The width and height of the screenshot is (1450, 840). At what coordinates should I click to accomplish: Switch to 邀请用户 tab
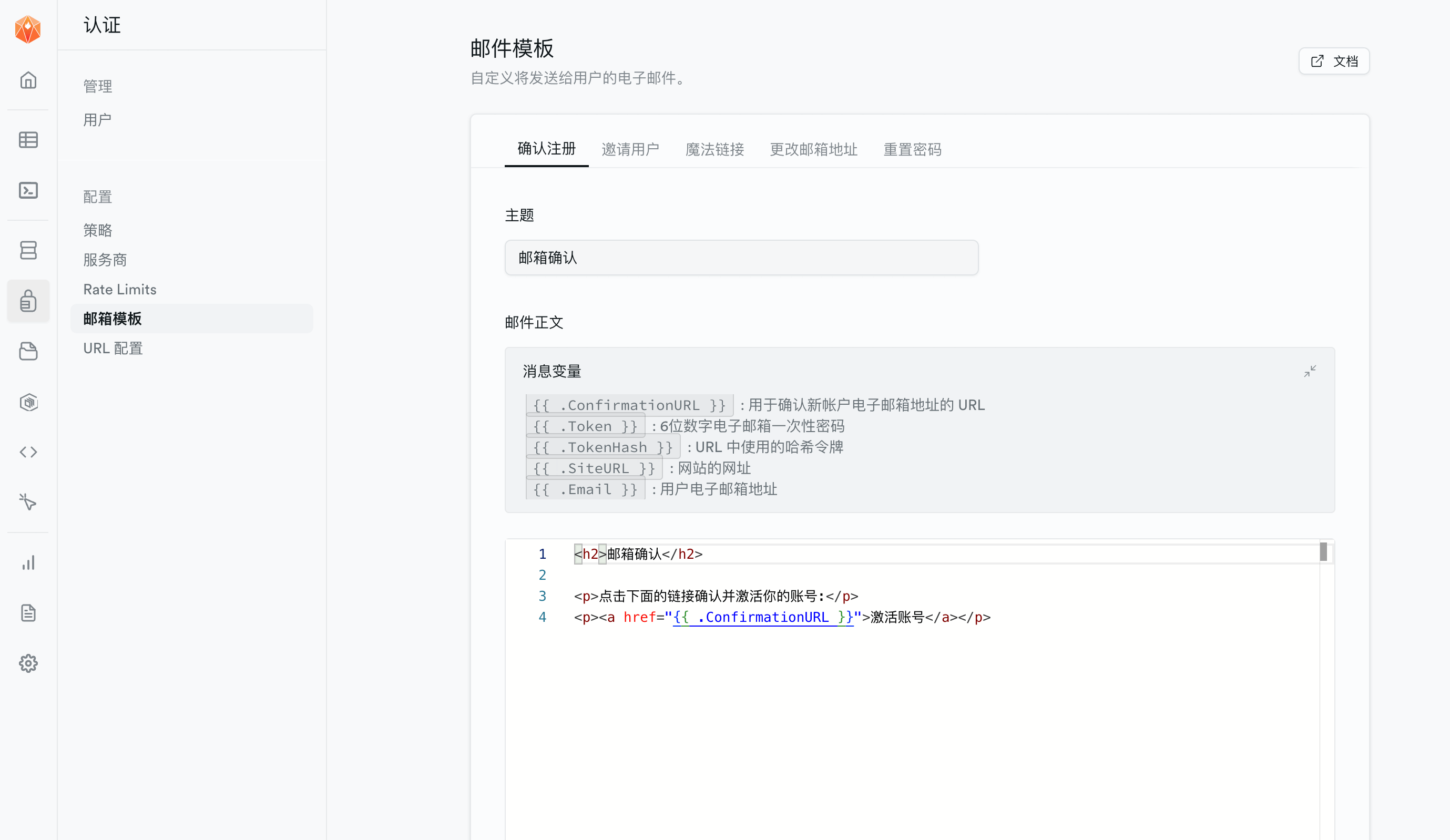(630, 150)
